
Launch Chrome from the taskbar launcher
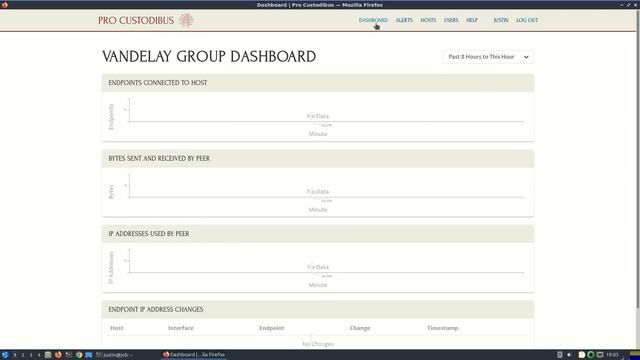79,355
